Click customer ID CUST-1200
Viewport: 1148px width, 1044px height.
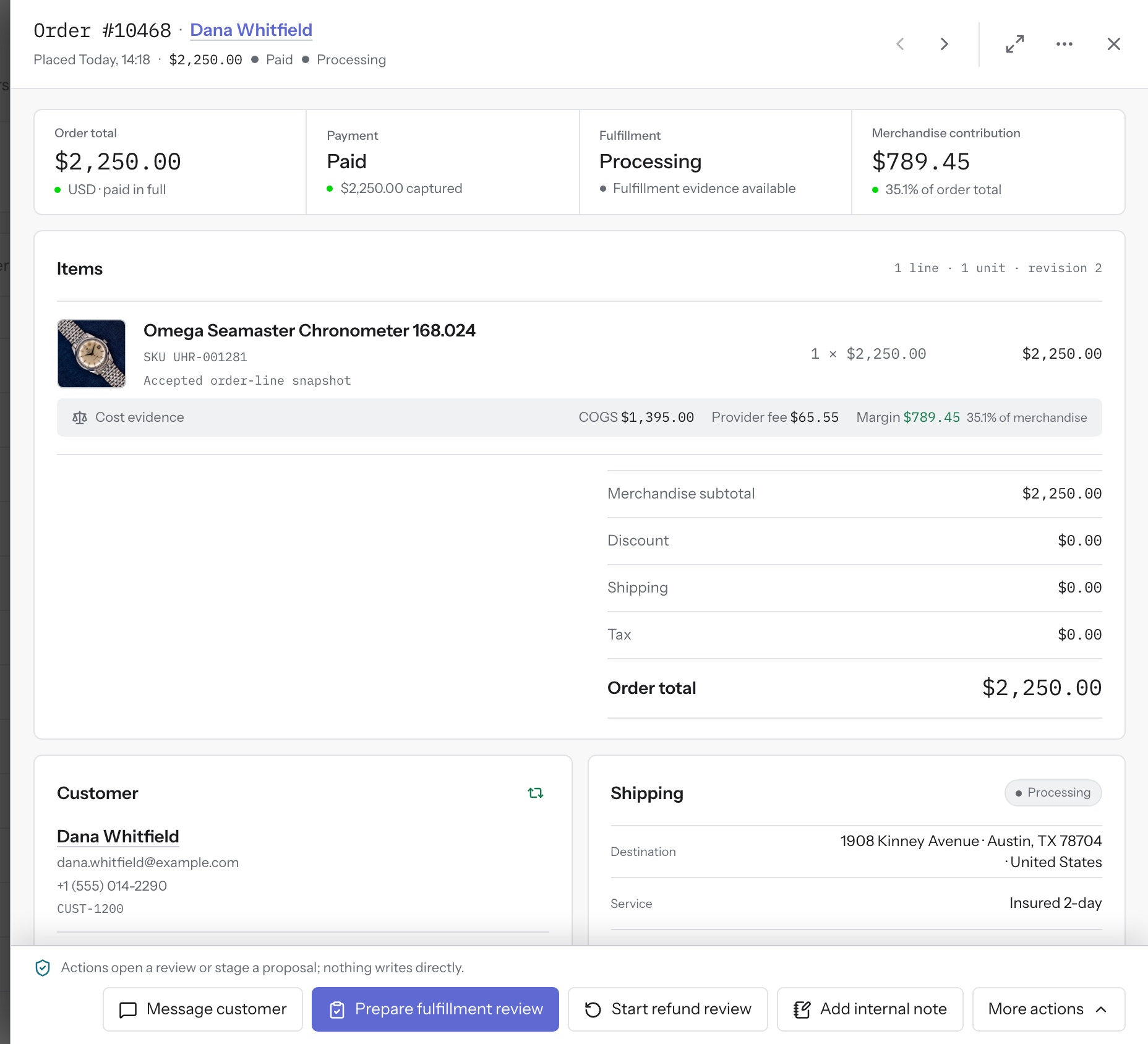90,909
